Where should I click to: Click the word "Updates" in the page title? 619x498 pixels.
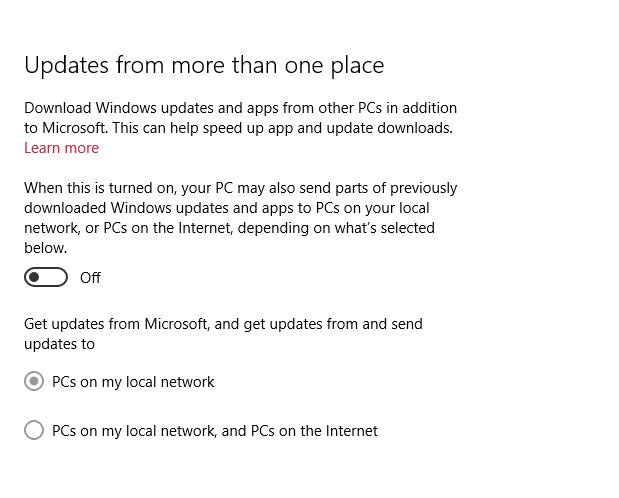point(61,65)
